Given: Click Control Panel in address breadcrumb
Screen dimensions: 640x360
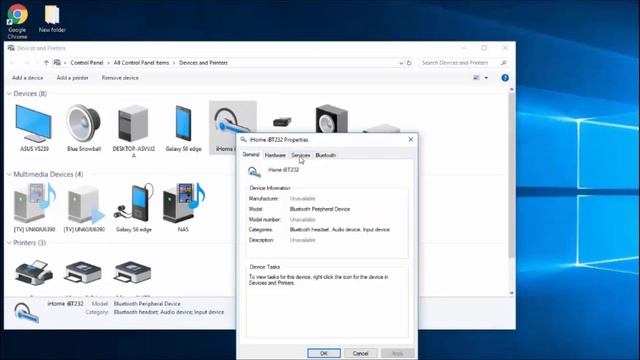Looking at the screenshot, I should point(87,63).
